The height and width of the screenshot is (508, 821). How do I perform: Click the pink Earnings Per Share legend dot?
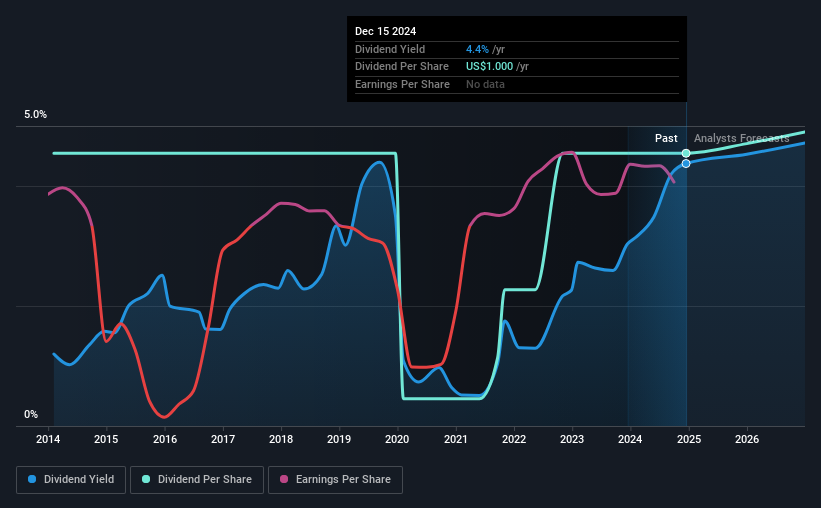click(284, 479)
